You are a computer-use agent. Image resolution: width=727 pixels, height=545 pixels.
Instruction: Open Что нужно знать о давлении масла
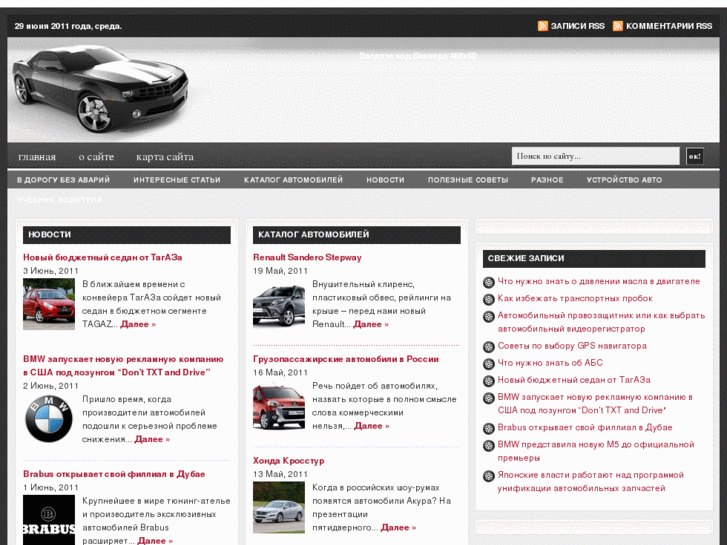click(x=599, y=281)
